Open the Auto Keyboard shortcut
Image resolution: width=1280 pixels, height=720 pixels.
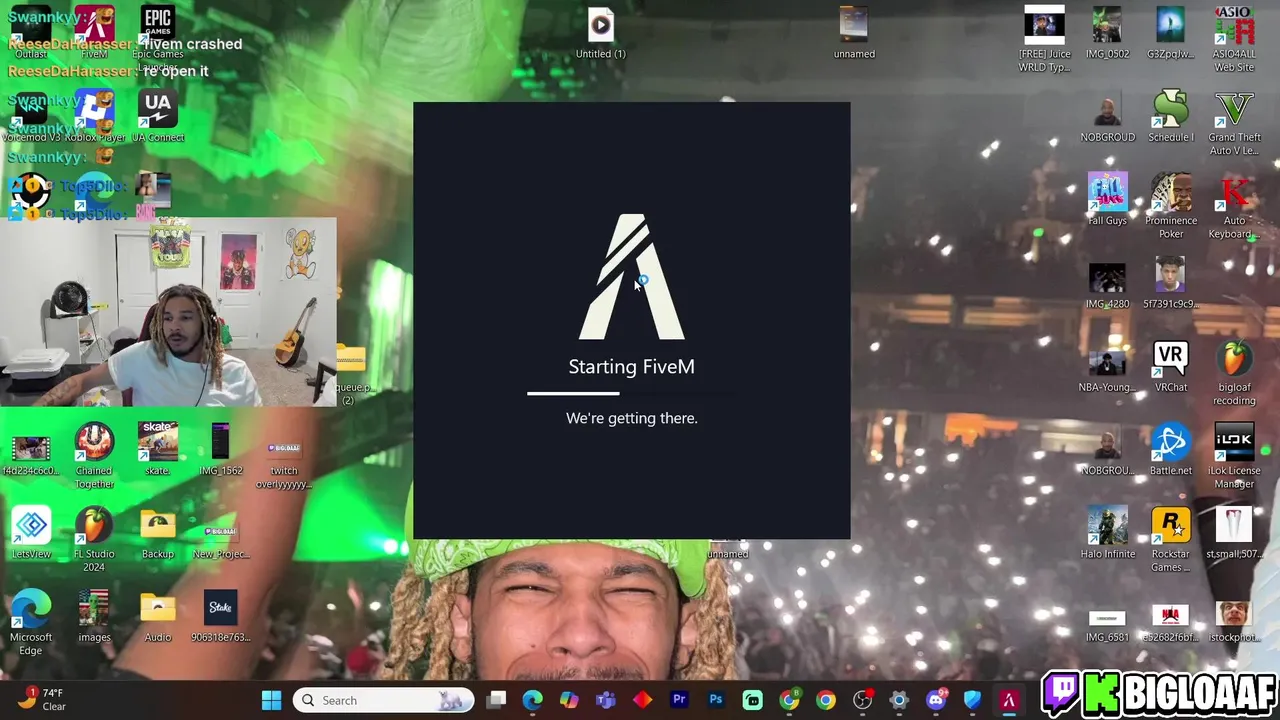pos(1234,206)
